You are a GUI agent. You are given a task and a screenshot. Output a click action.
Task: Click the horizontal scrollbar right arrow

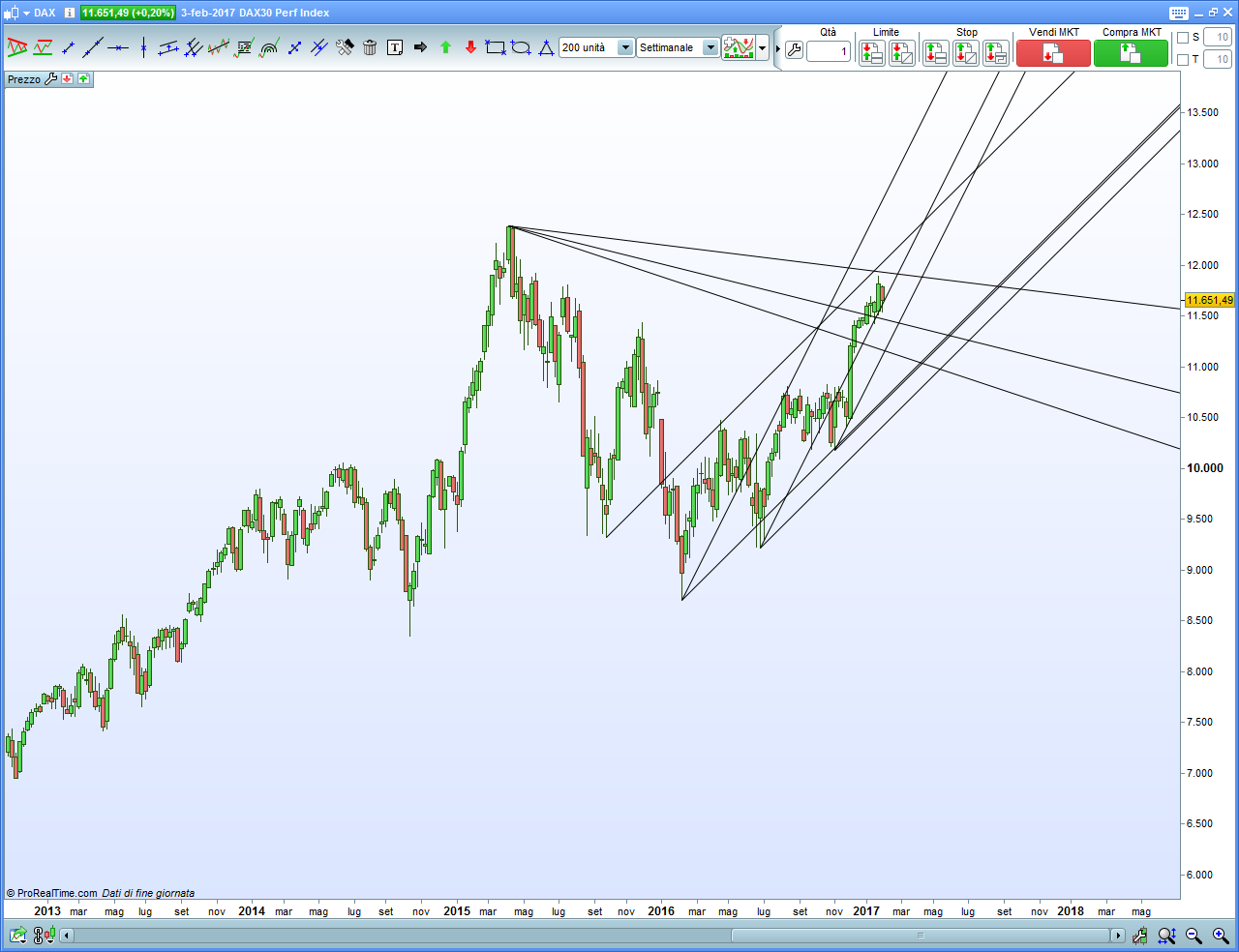click(1118, 936)
